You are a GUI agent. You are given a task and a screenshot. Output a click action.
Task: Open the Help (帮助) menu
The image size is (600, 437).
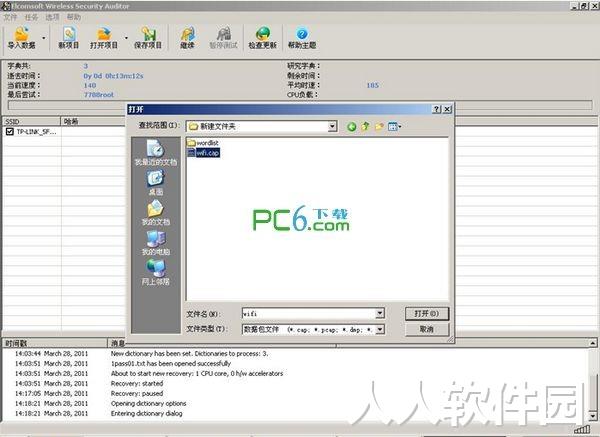(x=73, y=17)
